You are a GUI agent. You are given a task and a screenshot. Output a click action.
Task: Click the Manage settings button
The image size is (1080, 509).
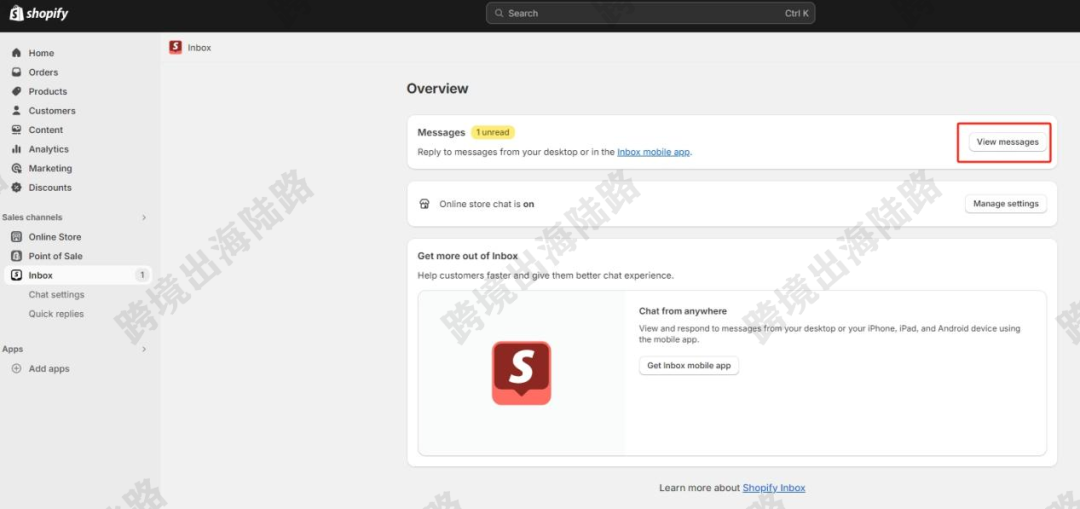pyautogui.click(x=1006, y=204)
